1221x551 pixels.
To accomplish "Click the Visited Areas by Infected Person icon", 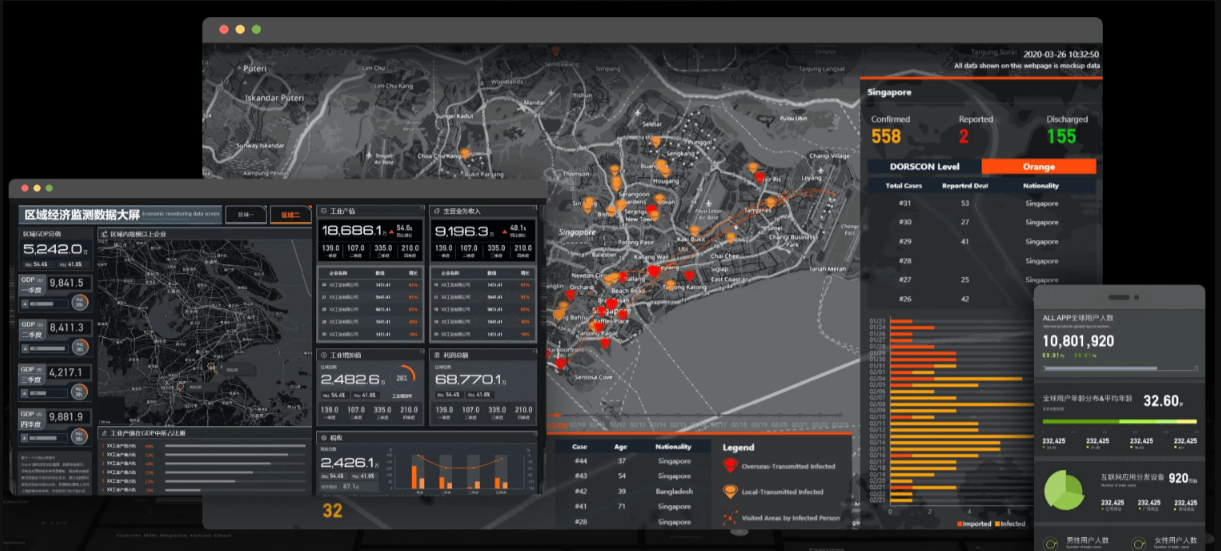I will [731, 519].
